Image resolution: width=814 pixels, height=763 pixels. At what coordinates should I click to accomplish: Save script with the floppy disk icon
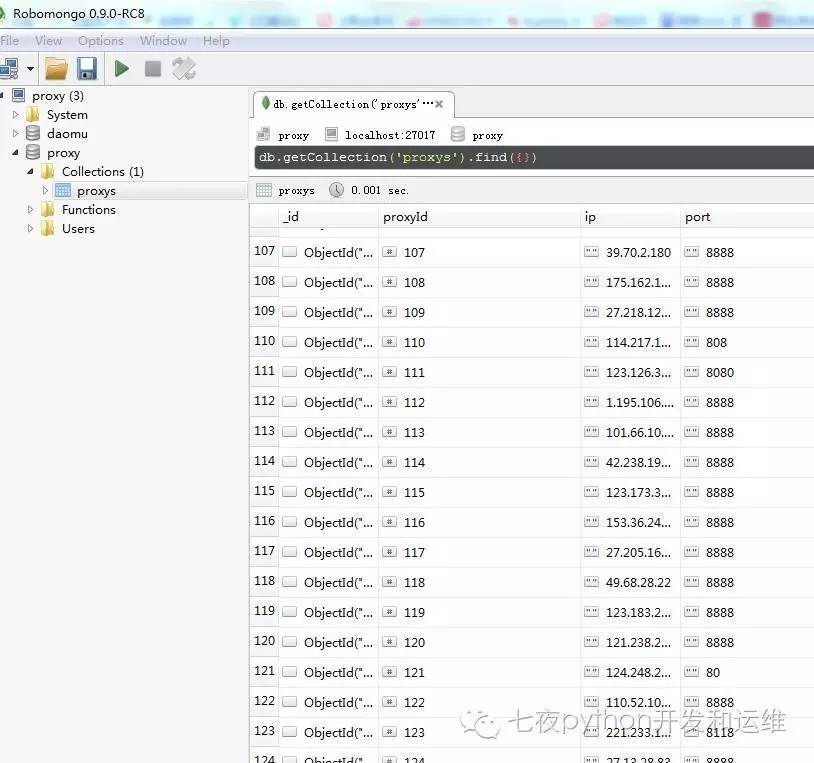tap(87, 69)
